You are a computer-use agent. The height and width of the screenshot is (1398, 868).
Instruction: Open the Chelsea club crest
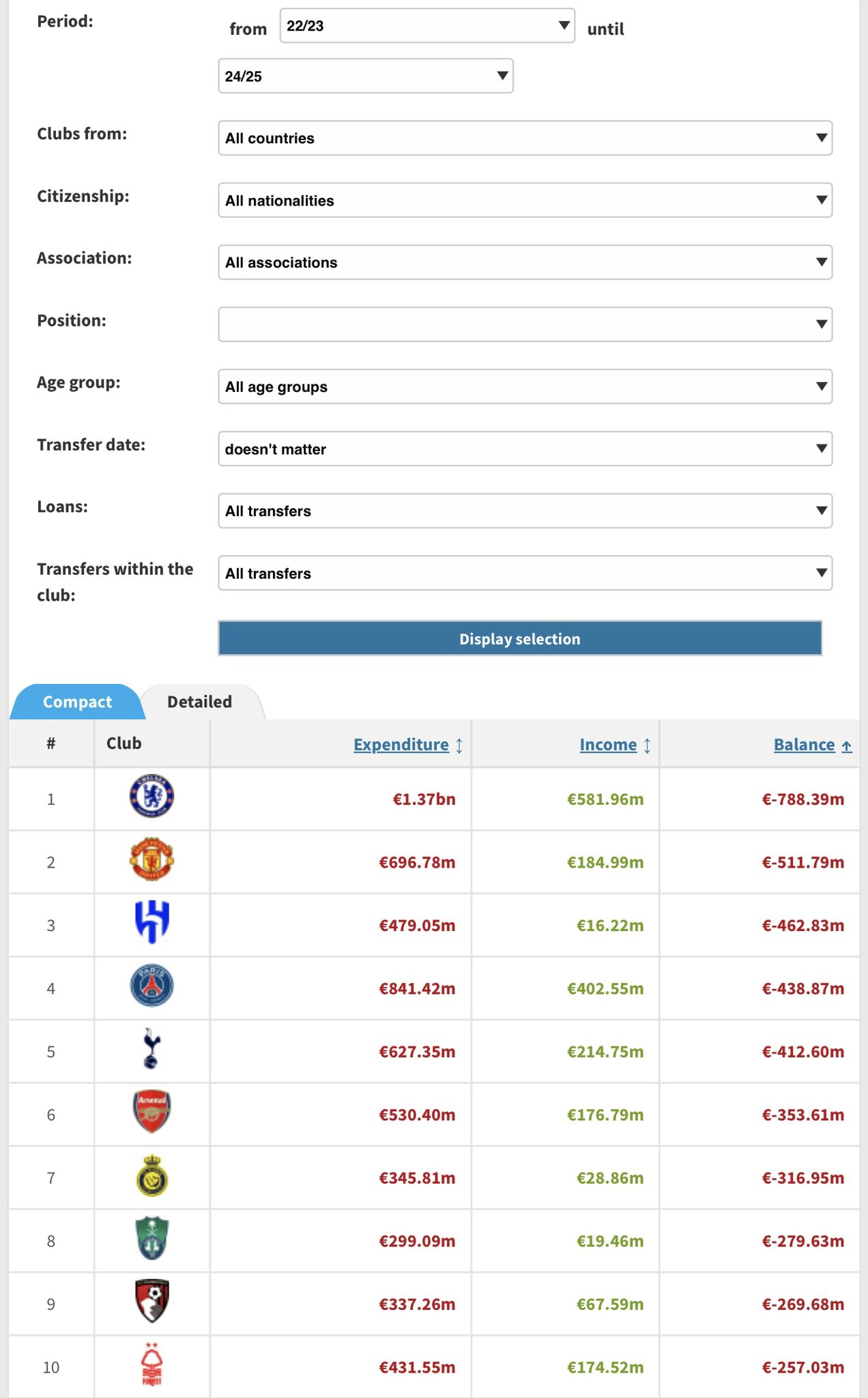tap(151, 796)
